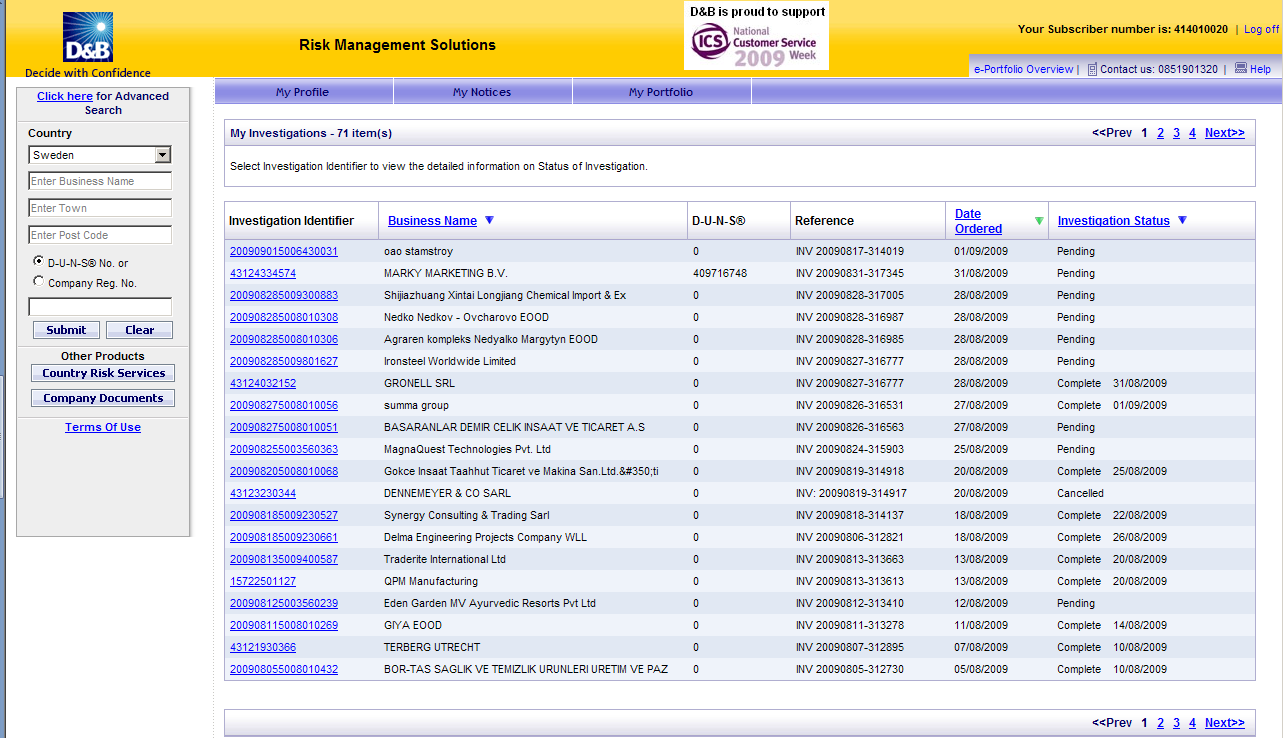Open investigation 43121930366
The width and height of the screenshot is (1283, 738).
tap(263, 647)
